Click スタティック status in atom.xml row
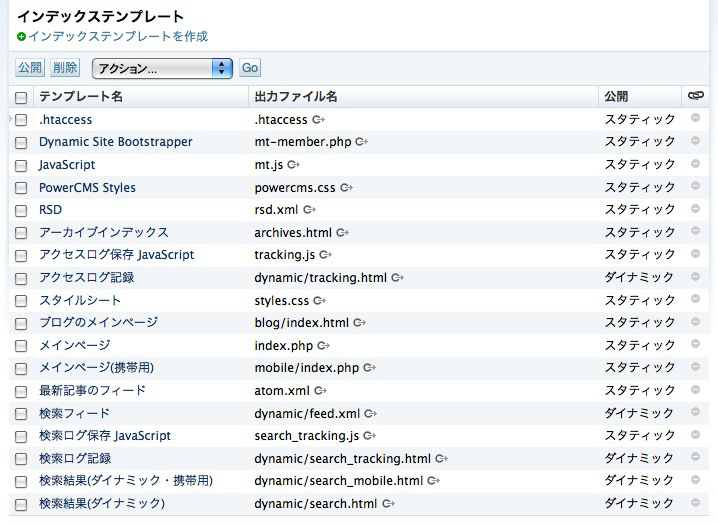Image resolution: width=718 pixels, height=525 pixels. [640, 390]
